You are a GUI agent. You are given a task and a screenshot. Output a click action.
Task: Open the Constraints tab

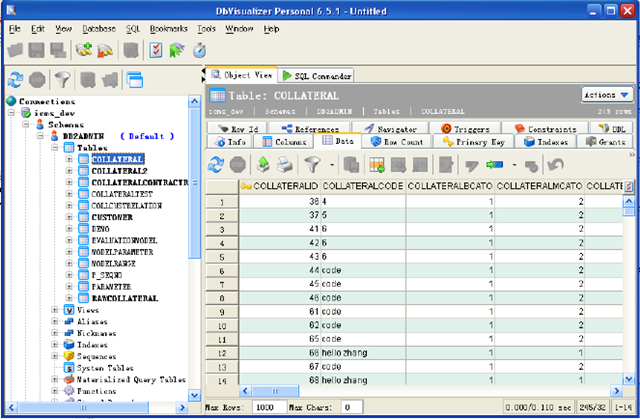pyautogui.click(x=545, y=128)
